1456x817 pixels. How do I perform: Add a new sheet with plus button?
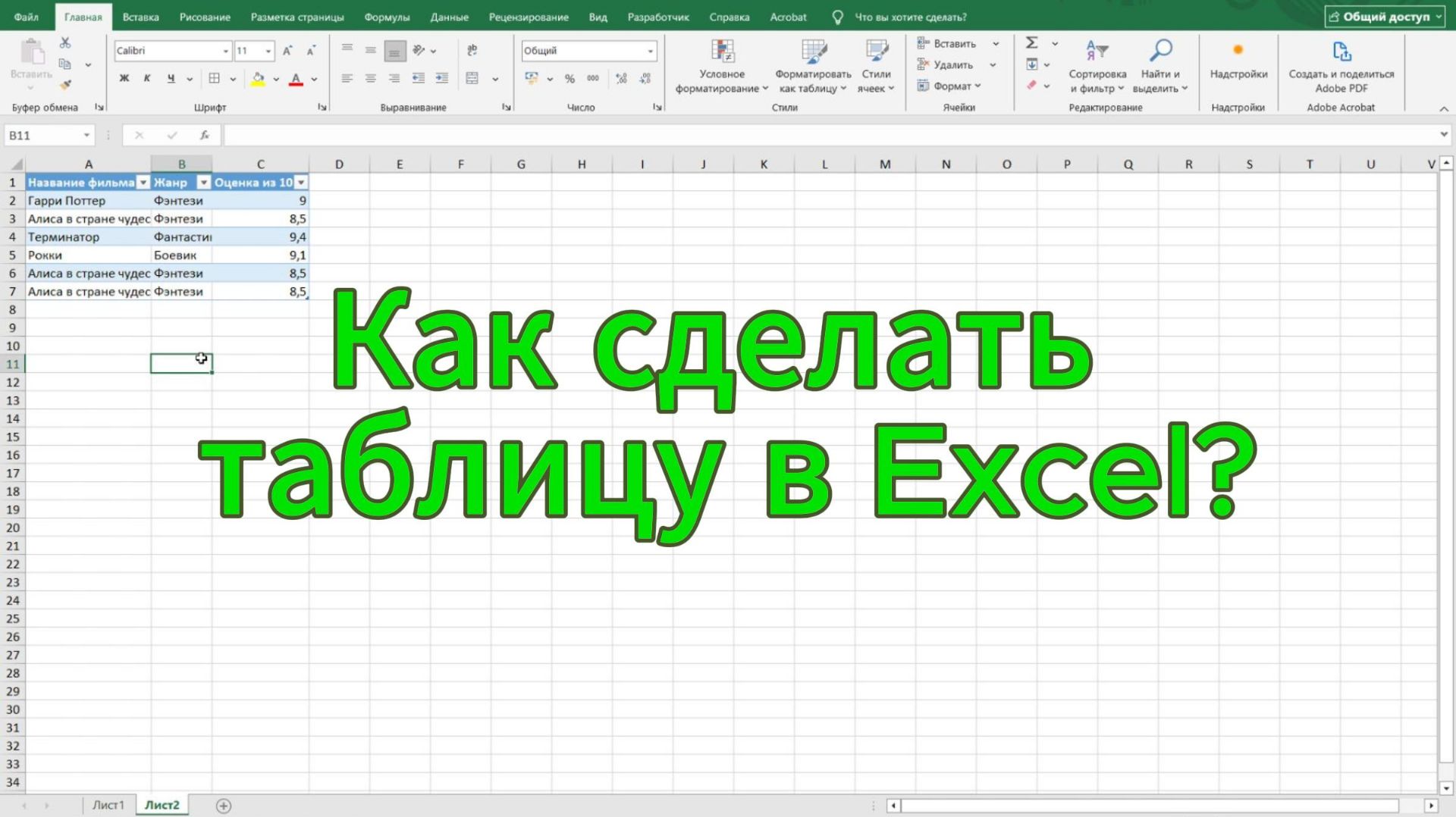point(224,806)
